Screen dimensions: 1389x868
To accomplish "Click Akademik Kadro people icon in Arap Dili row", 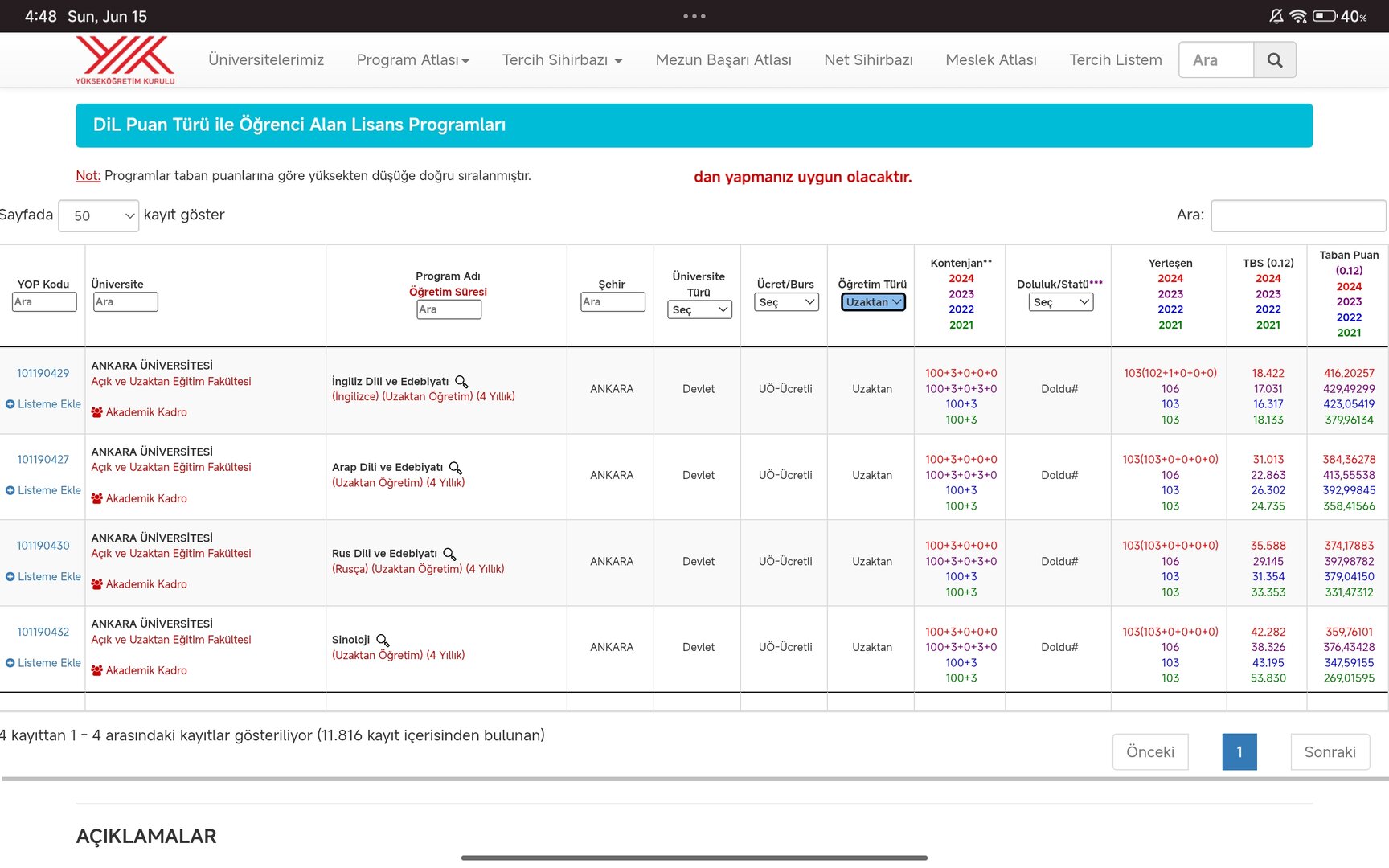I will [97, 498].
